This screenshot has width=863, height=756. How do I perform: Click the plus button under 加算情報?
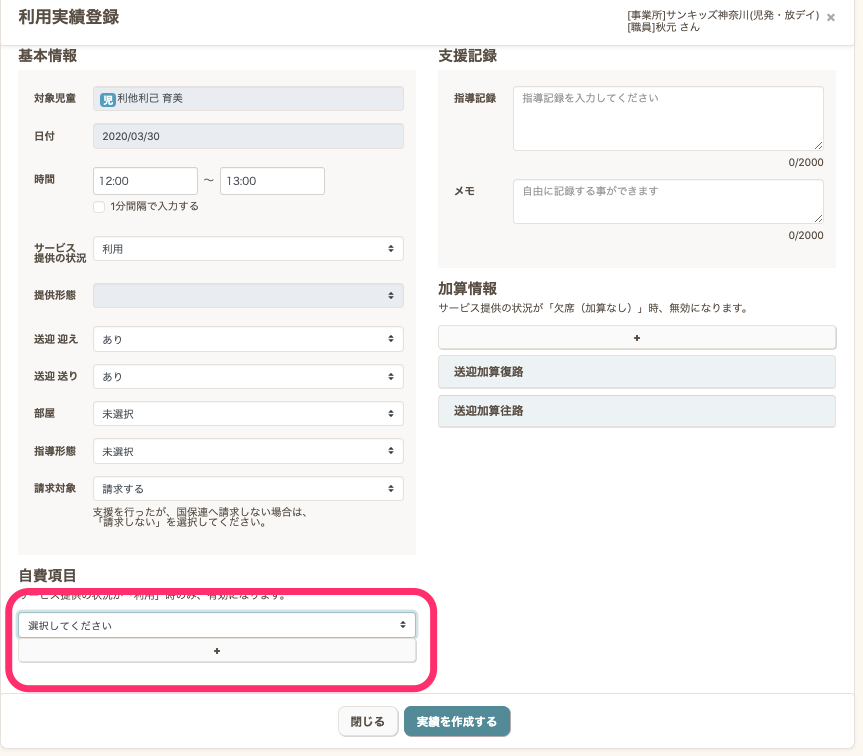(x=637, y=338)
